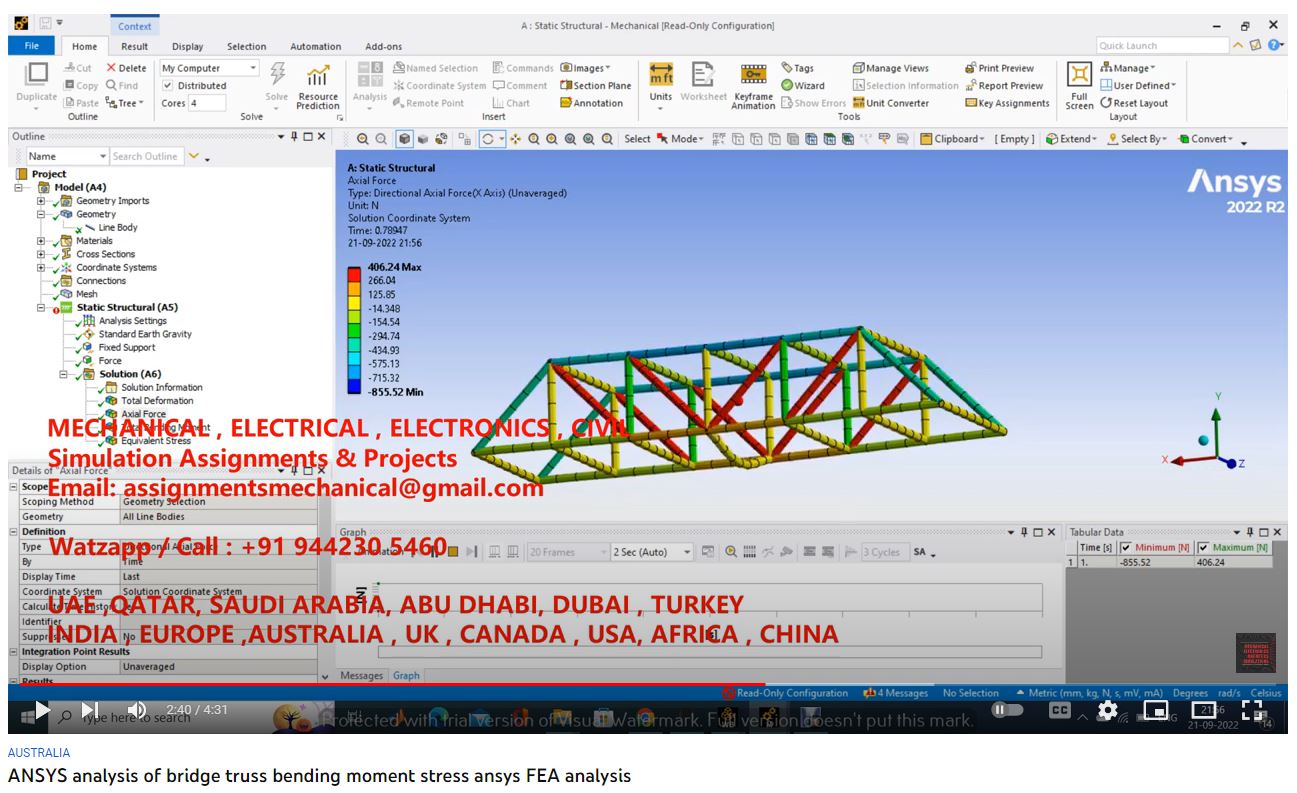Viewport: 1297px width, 793px height.
Task: Click the Select arrow tool
Action: [x=662, y=139]
